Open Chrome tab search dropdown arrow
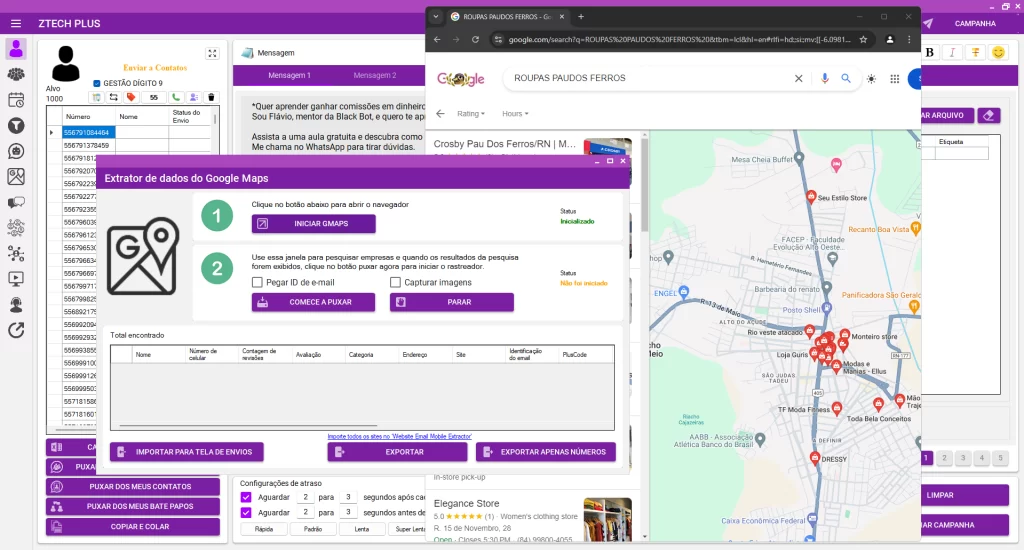 point(436,16)
